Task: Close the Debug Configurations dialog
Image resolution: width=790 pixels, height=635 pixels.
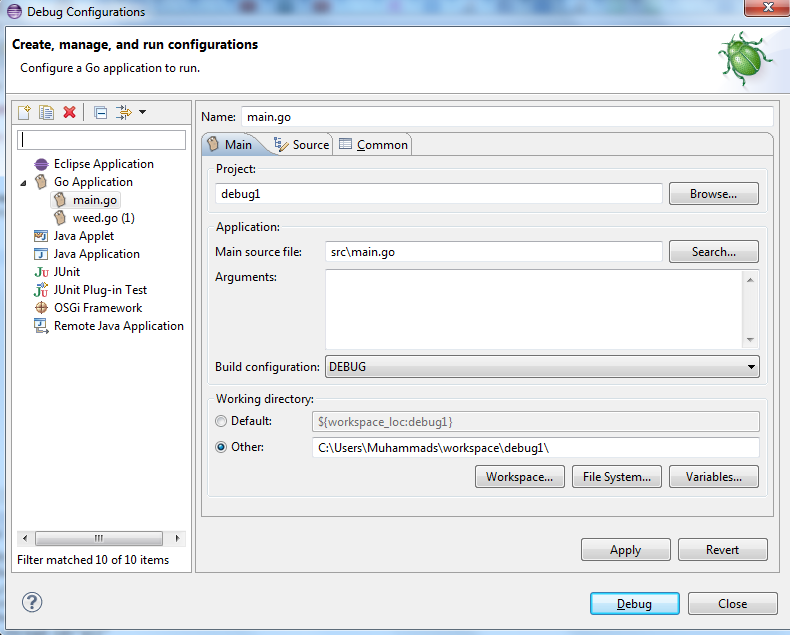Action: (733, 604)
